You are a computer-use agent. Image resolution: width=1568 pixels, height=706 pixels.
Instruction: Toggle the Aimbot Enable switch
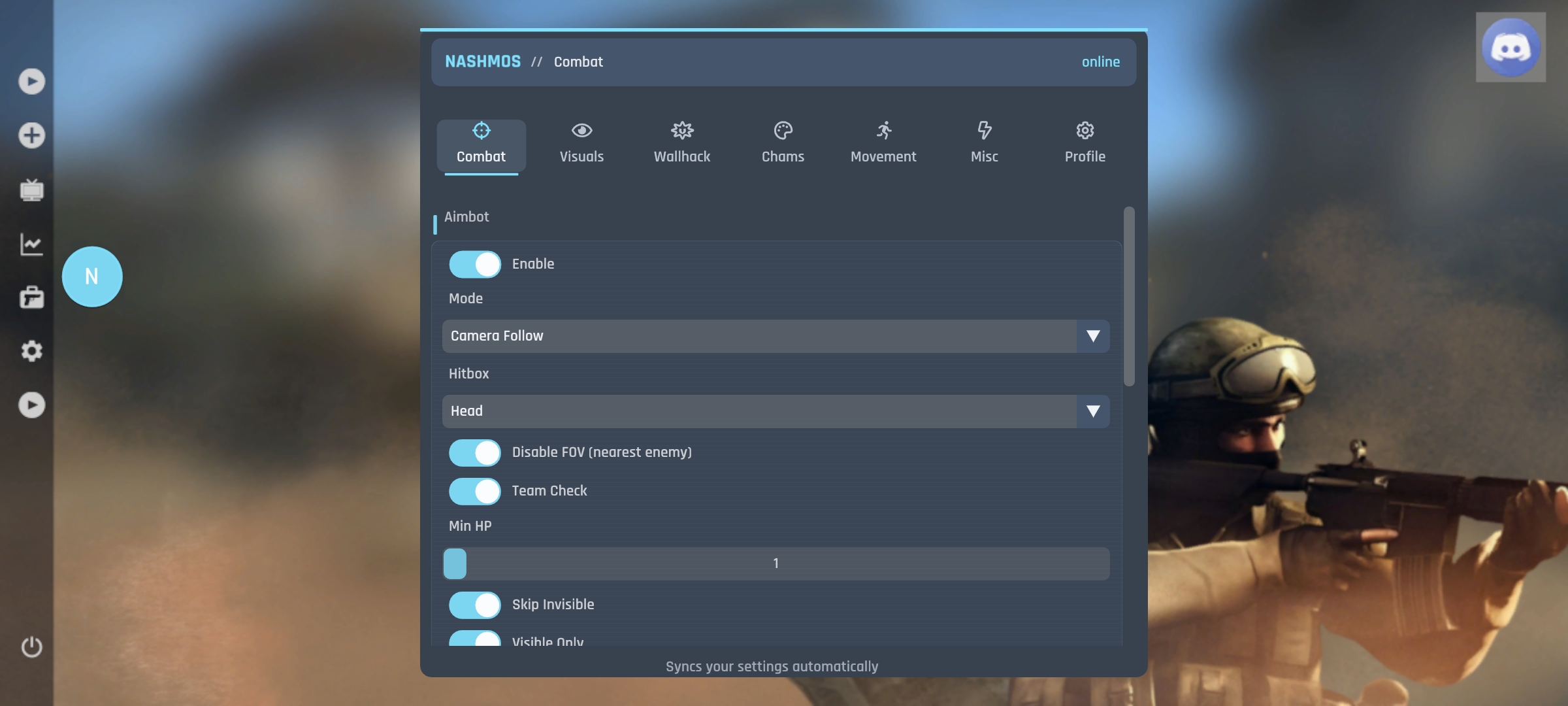click(x=475, y=264)
